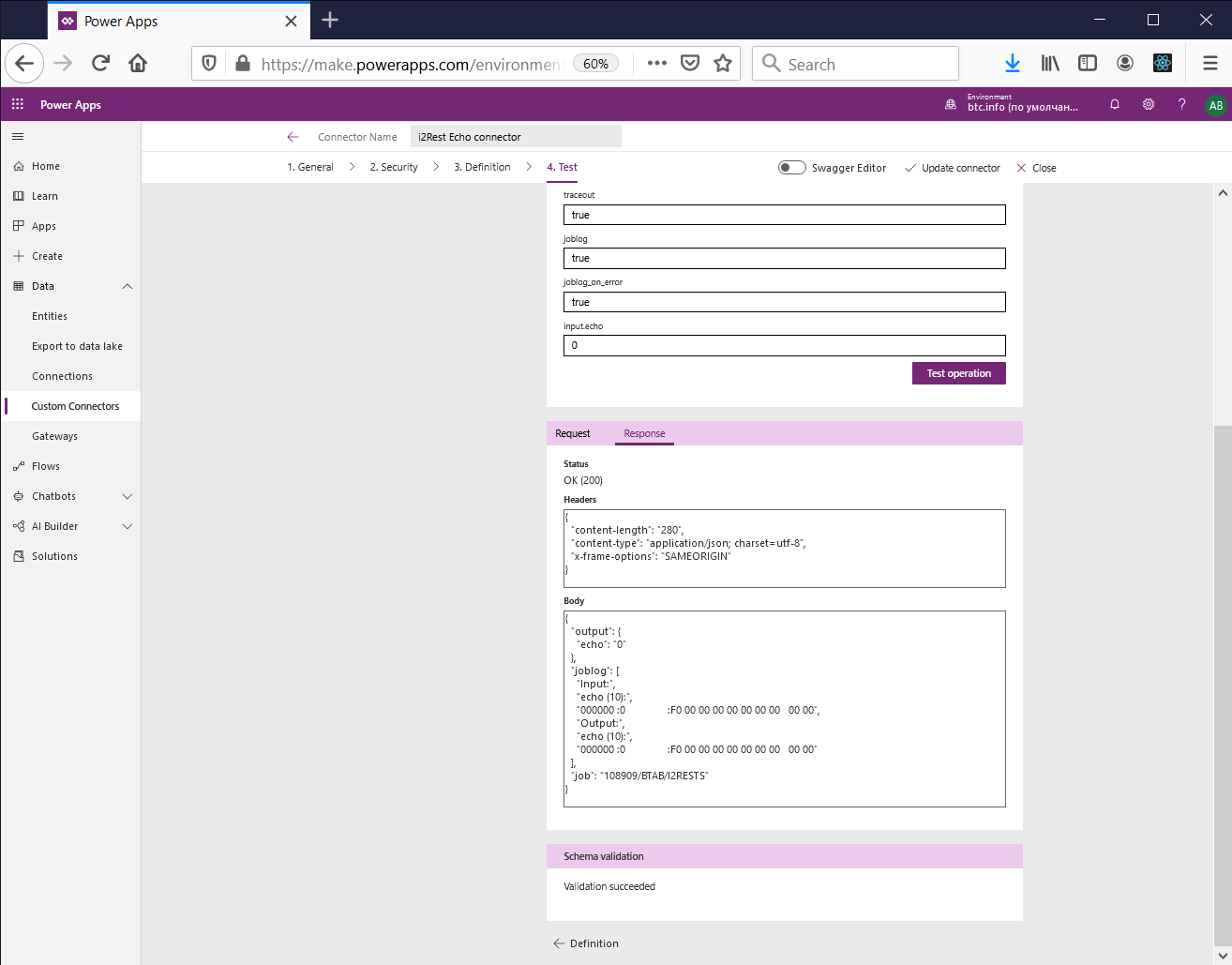Screen dimensions: 1232x965
Task: Show the tracking protection shield info
Action: 209,64
